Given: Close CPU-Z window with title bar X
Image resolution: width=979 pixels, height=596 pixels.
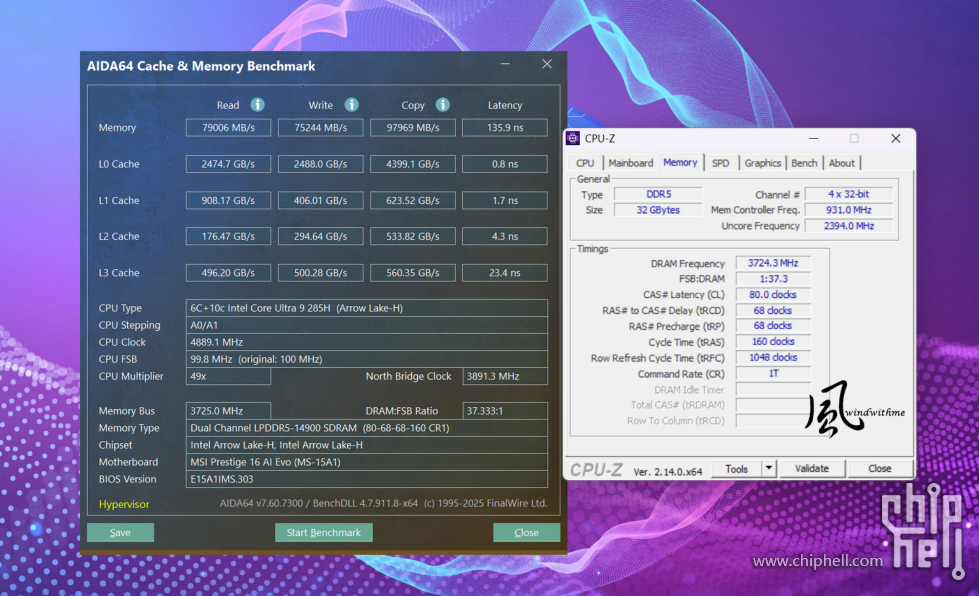Looking at the screenshot, I should pyautogui.click(x=895, y=138).
